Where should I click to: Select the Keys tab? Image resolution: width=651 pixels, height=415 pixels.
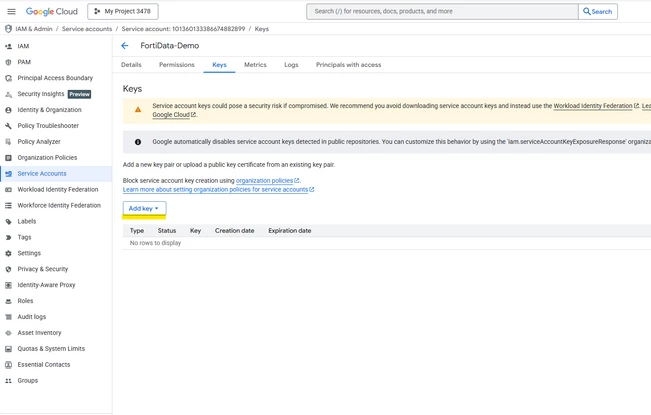(x=219, y=65)
